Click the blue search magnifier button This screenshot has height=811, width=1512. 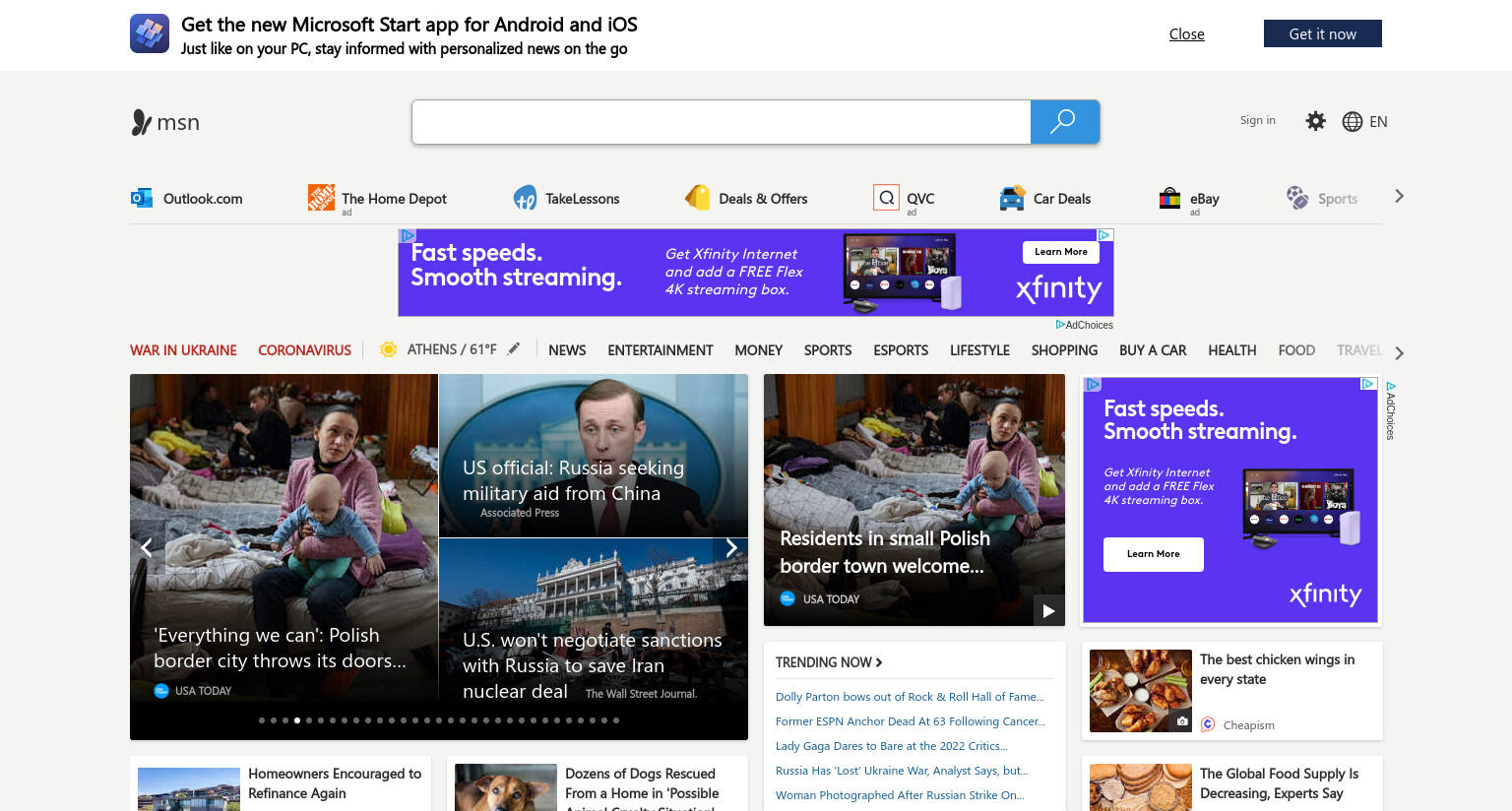point(1064,122)
